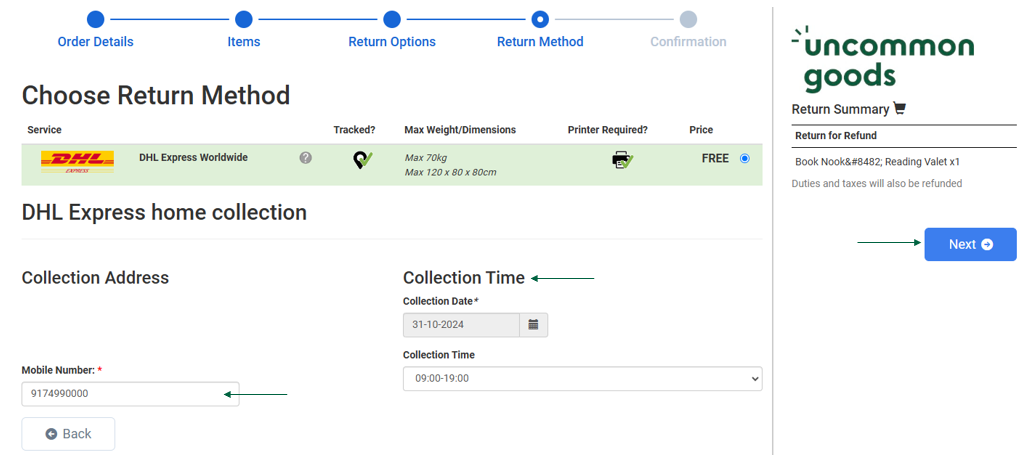Viewport: 1023px width, 462px height.
Task: Open the collection date calendar picker
Action: coord(534,324)
